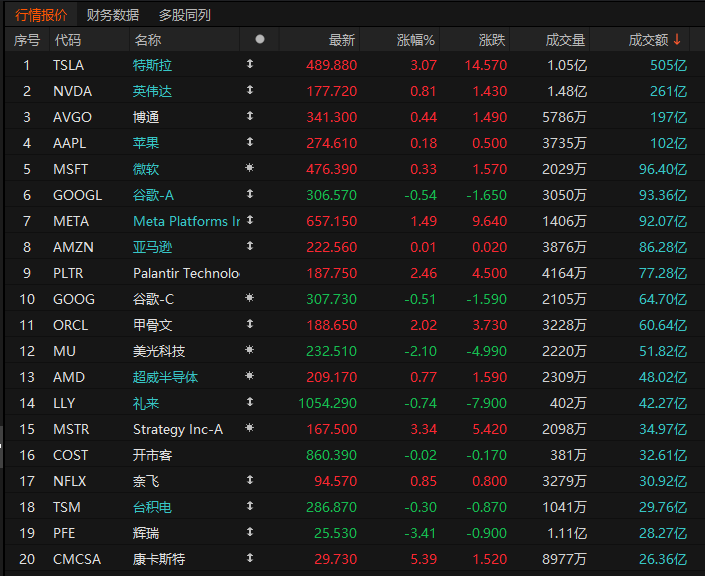Image resolution: width=705 pixels, height=576 pixels.
Task: Sort by 名称 column header
Action: pyautogui.click(x=147, y=40)
